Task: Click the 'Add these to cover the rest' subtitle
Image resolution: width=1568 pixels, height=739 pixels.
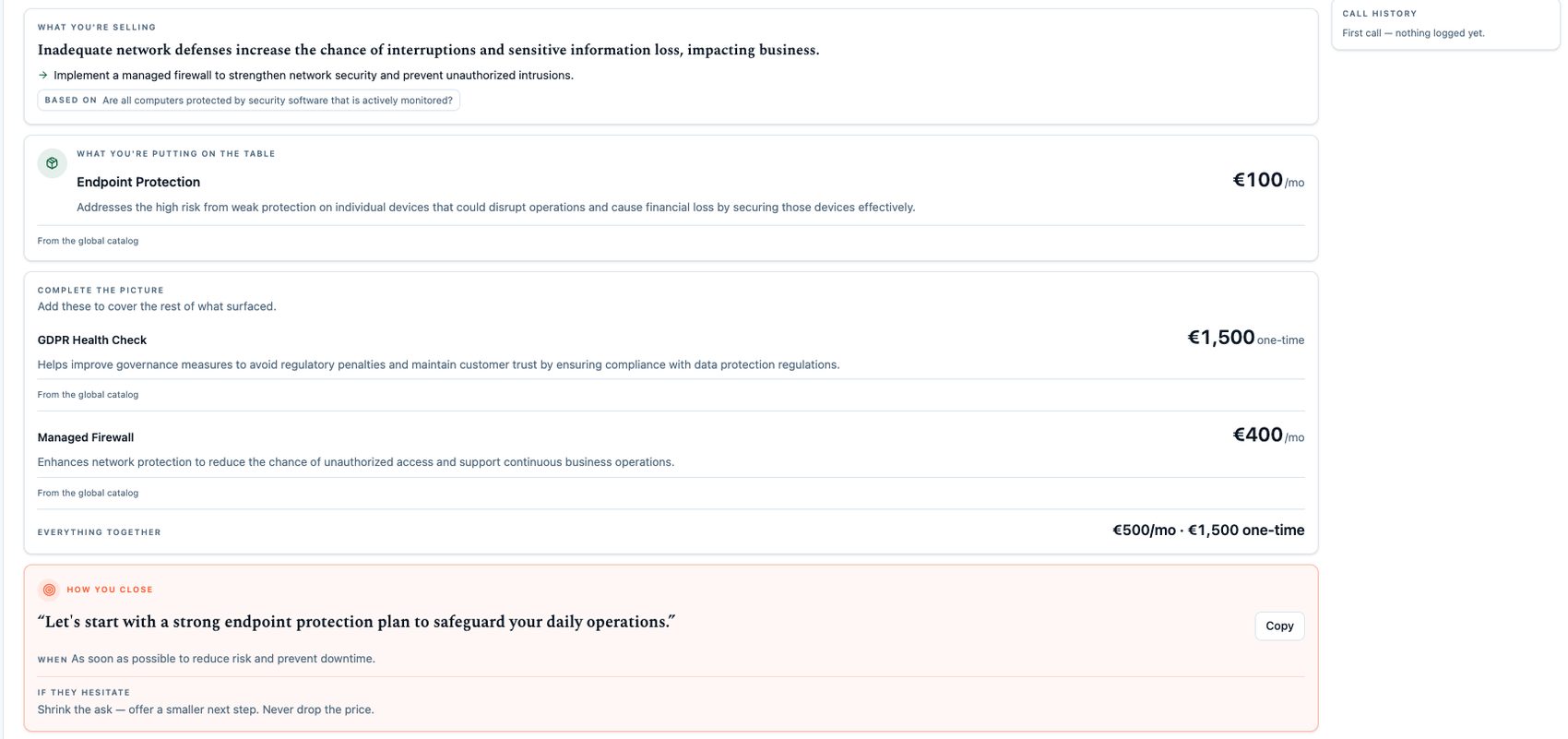Action: pos(157,306)
